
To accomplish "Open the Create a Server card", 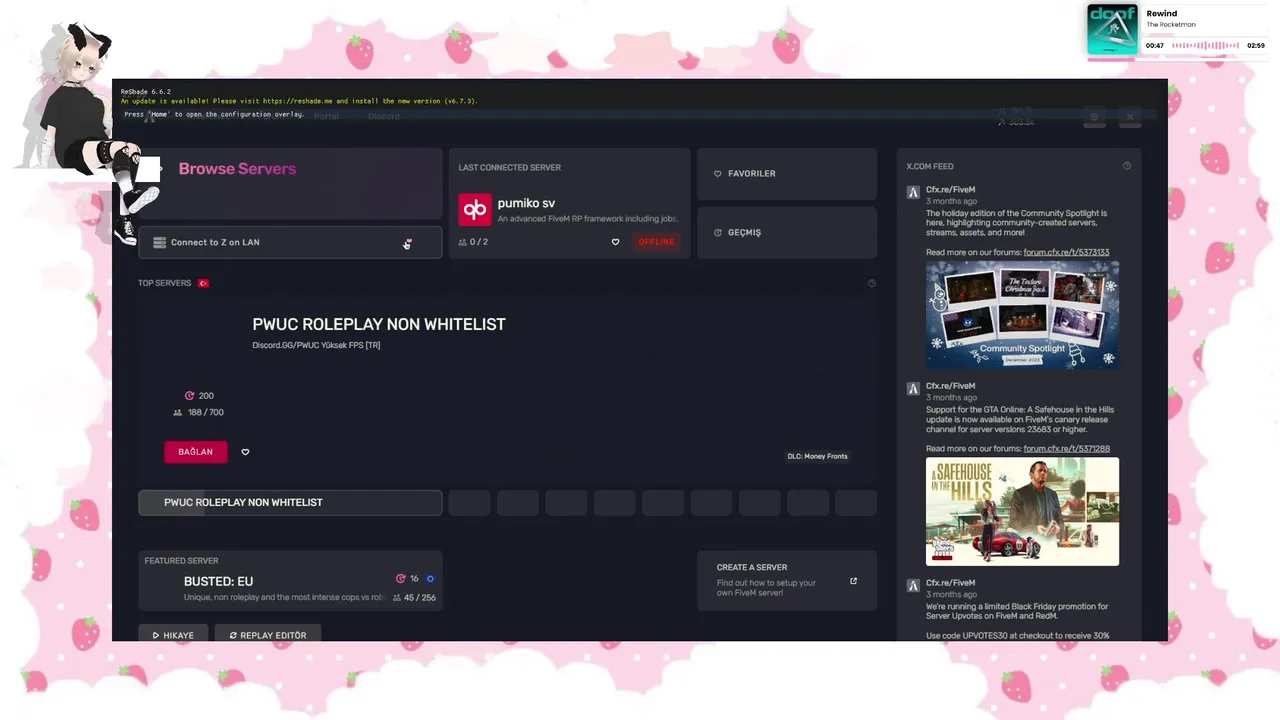I will point(787,580).
